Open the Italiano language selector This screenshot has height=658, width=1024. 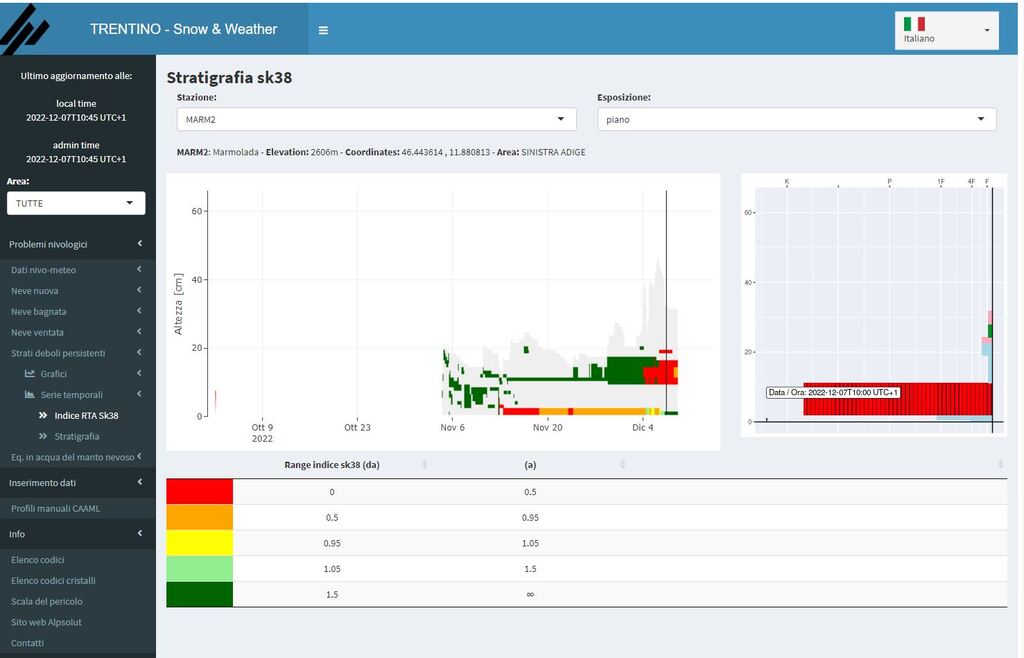pyautogui.click(x=946, y=31)
